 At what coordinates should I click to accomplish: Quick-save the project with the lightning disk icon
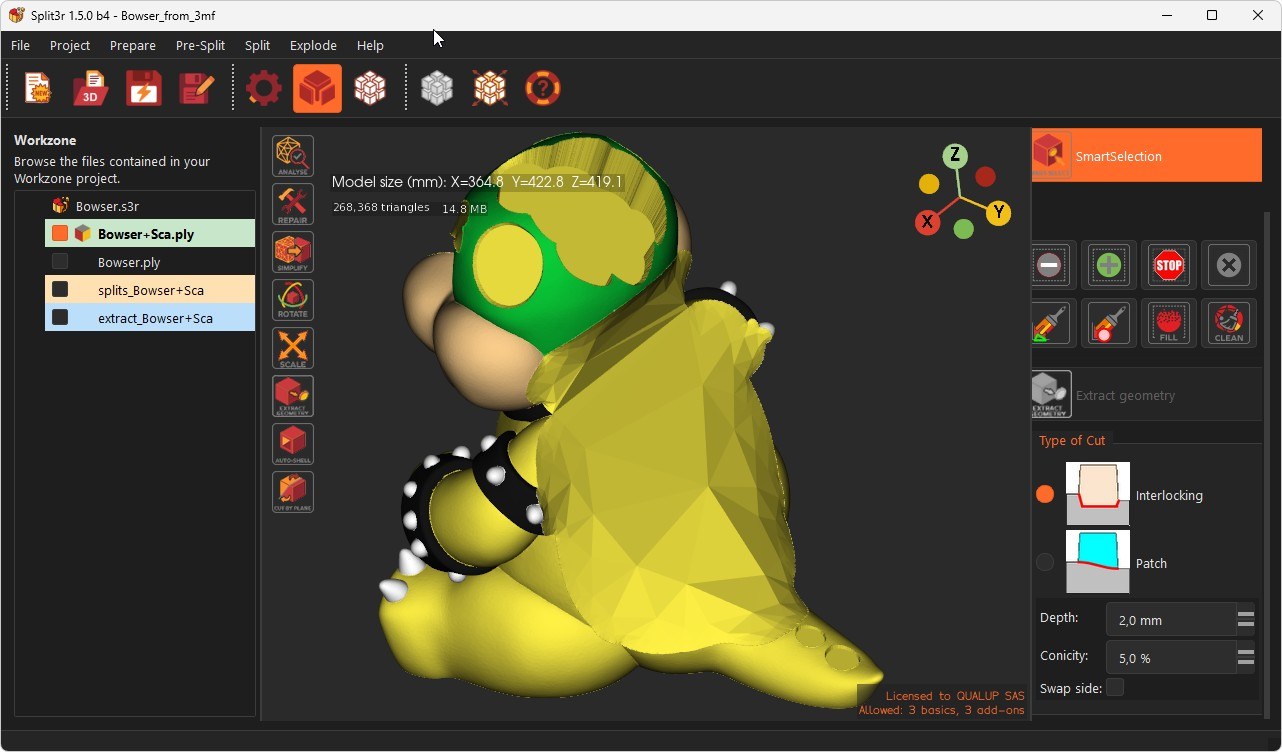click(x=144, y=89)
